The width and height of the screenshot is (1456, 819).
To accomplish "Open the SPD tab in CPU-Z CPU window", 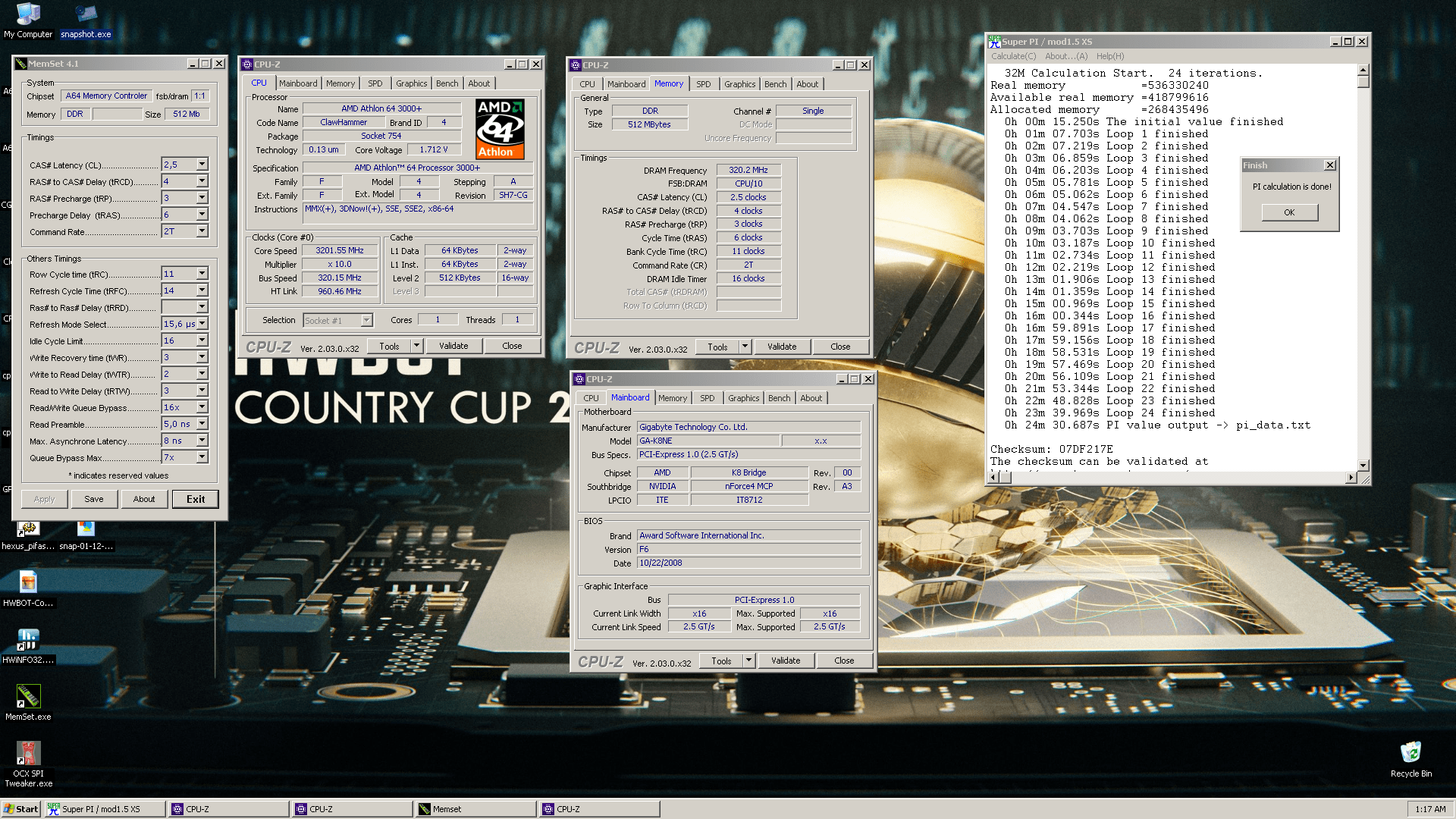I will 375,83.
